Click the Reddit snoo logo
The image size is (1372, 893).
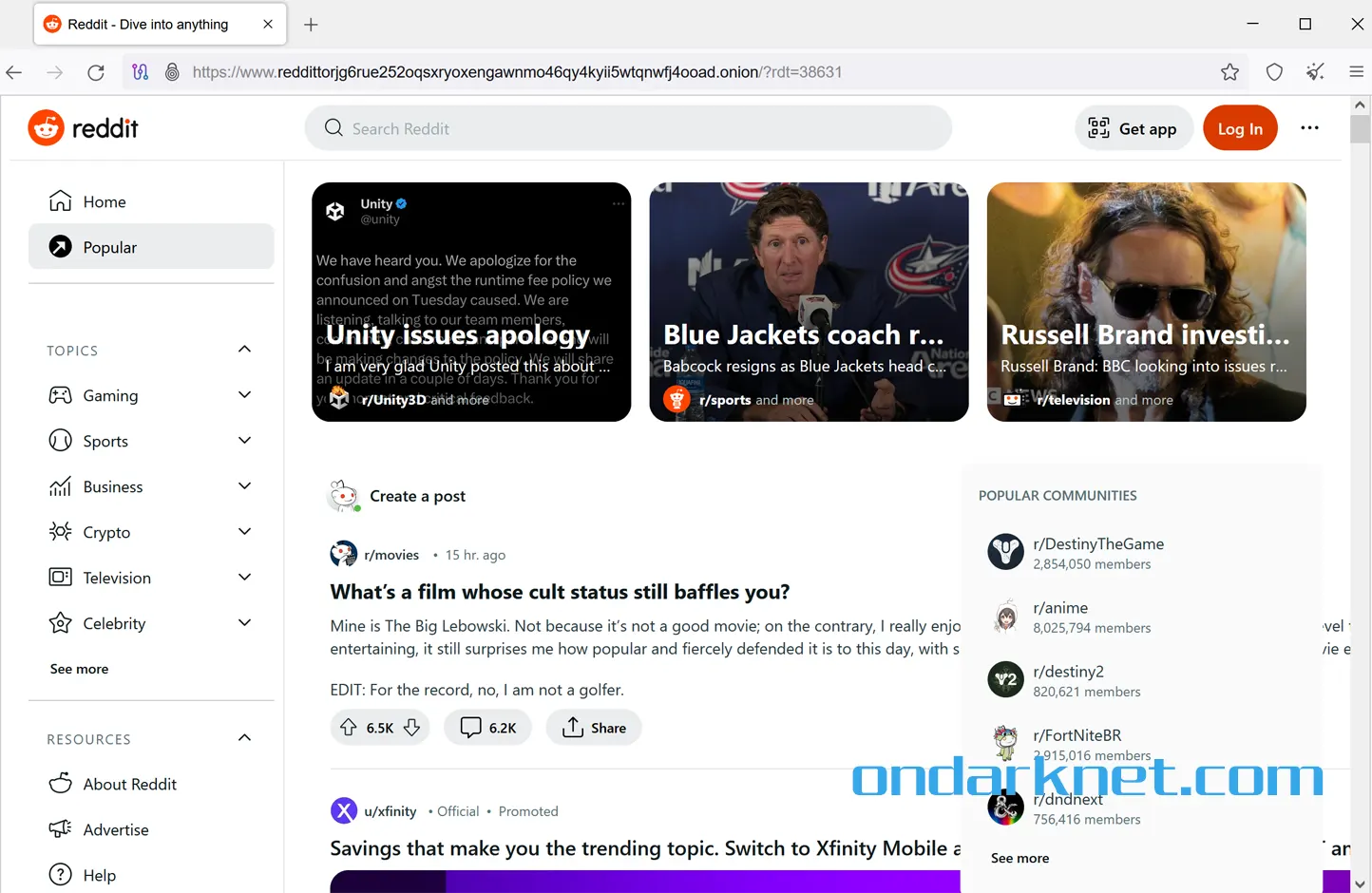pyautogui.click(x=46, y=127)
